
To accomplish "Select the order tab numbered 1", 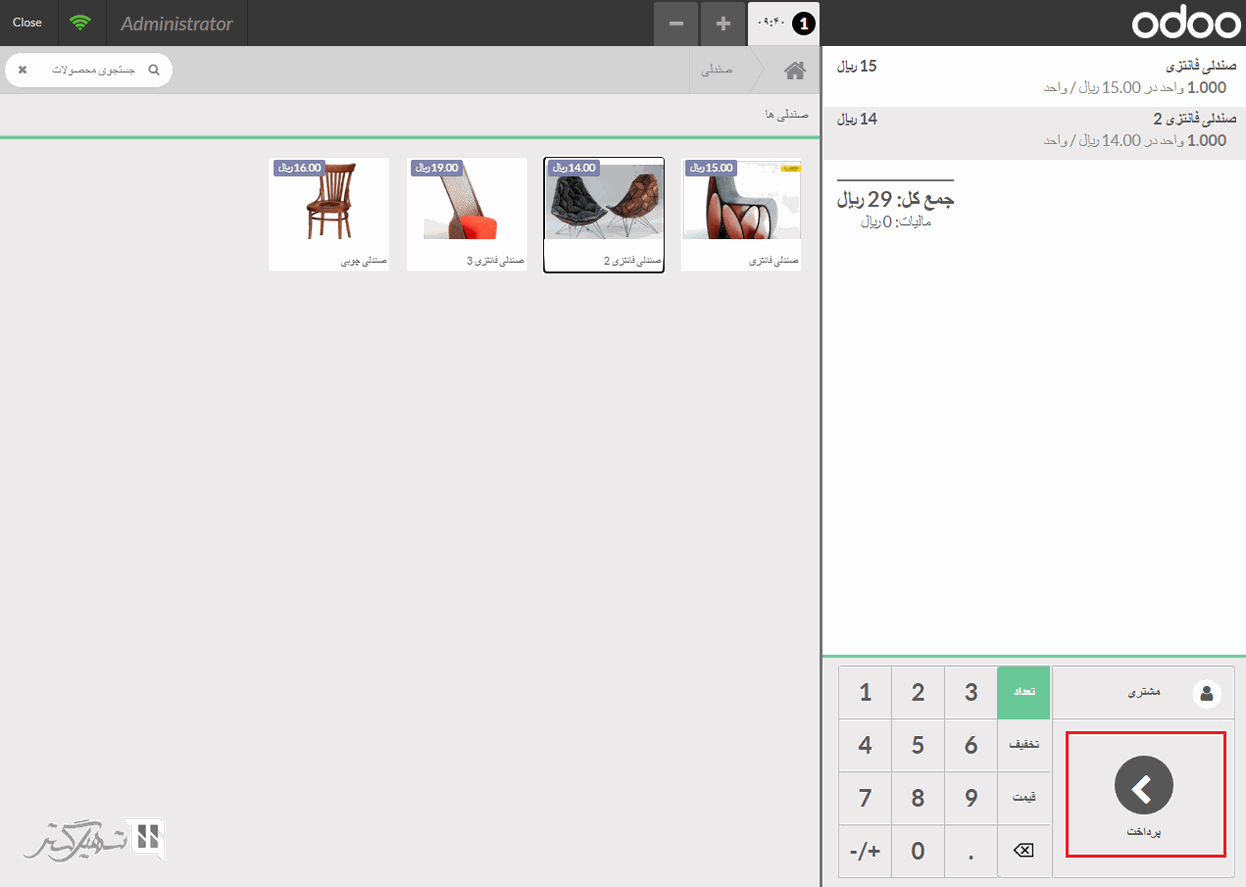I will 785,23.
